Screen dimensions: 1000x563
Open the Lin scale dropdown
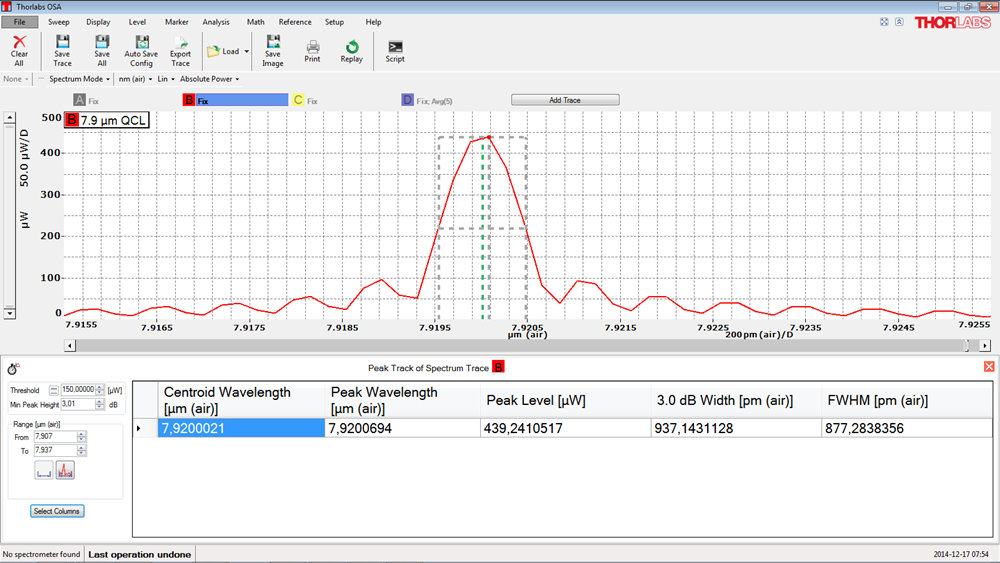pyautogui.click(x=166, y=79)
